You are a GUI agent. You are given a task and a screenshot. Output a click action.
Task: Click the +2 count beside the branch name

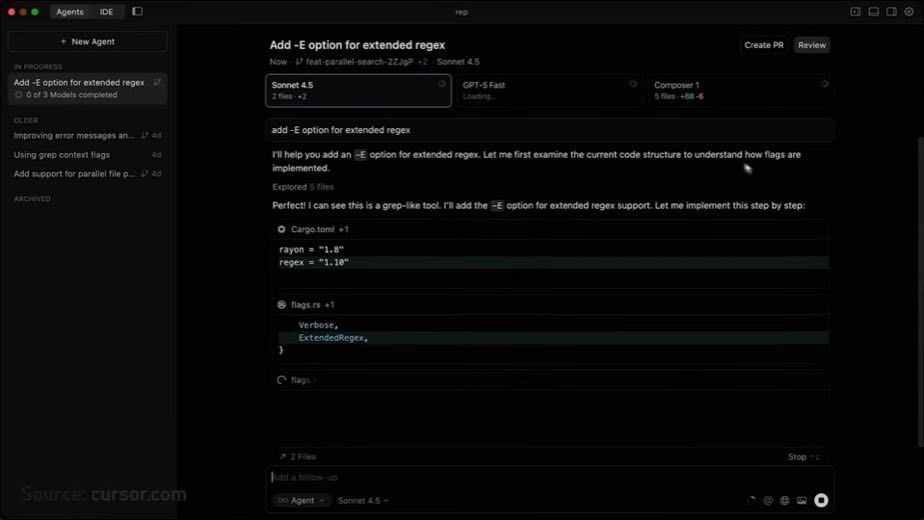click(x=423, y=62)
